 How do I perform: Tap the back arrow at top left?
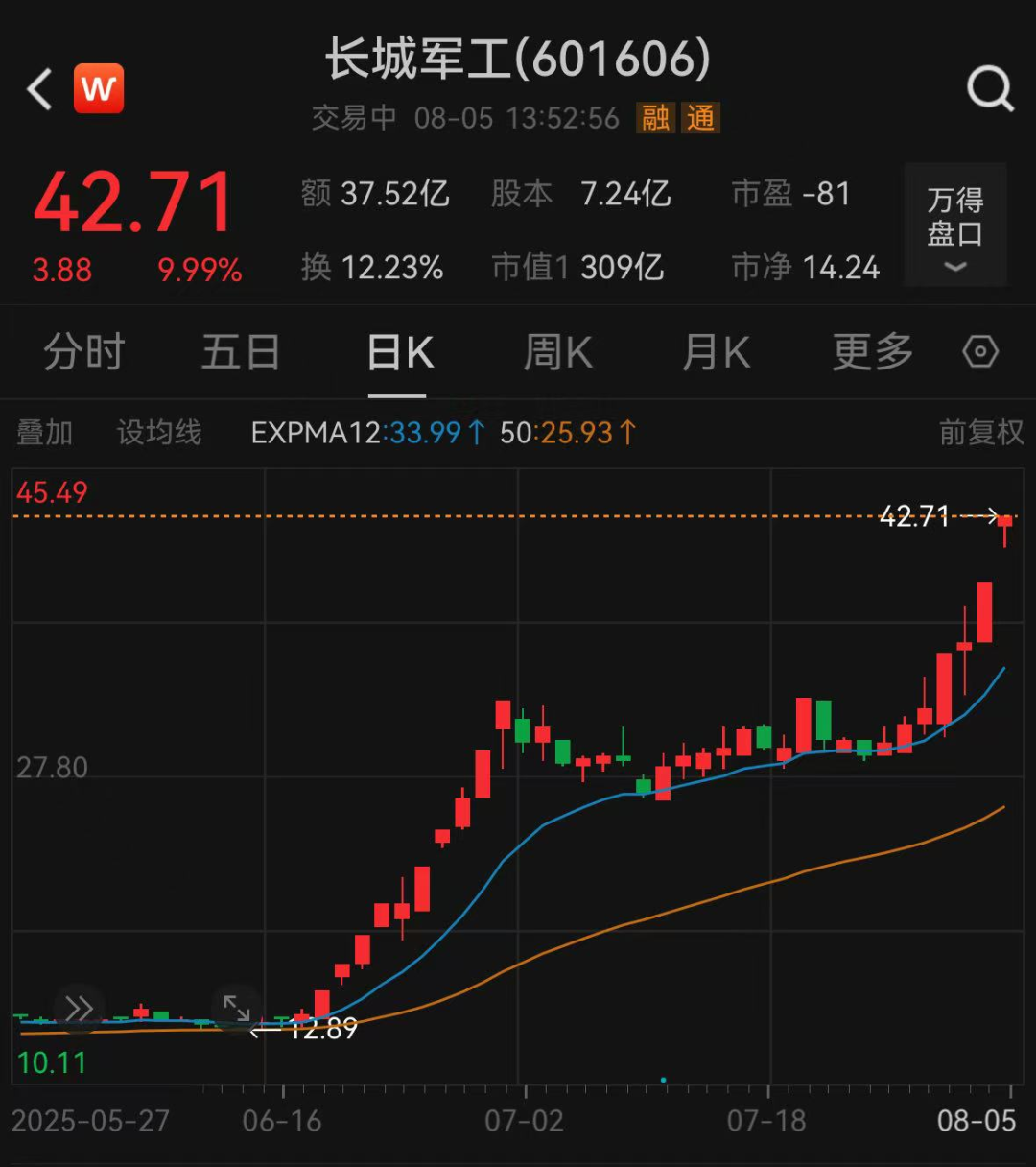point(37,88)
